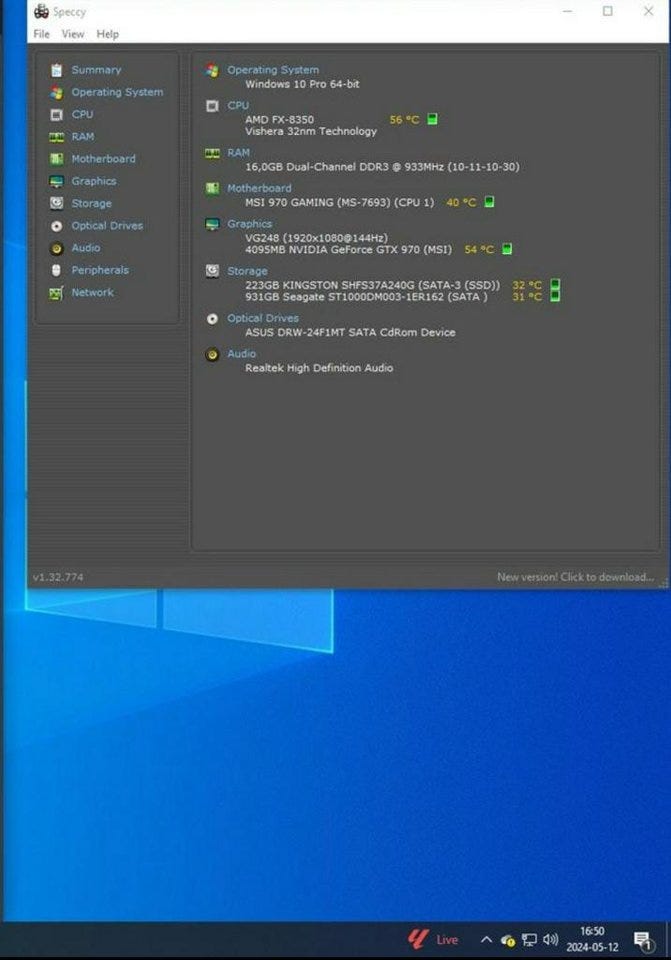This screenshot has width=671, height=960.
Task: Click 'Windows 10 Pro 64-bit' text
Action: coord(302,84)
